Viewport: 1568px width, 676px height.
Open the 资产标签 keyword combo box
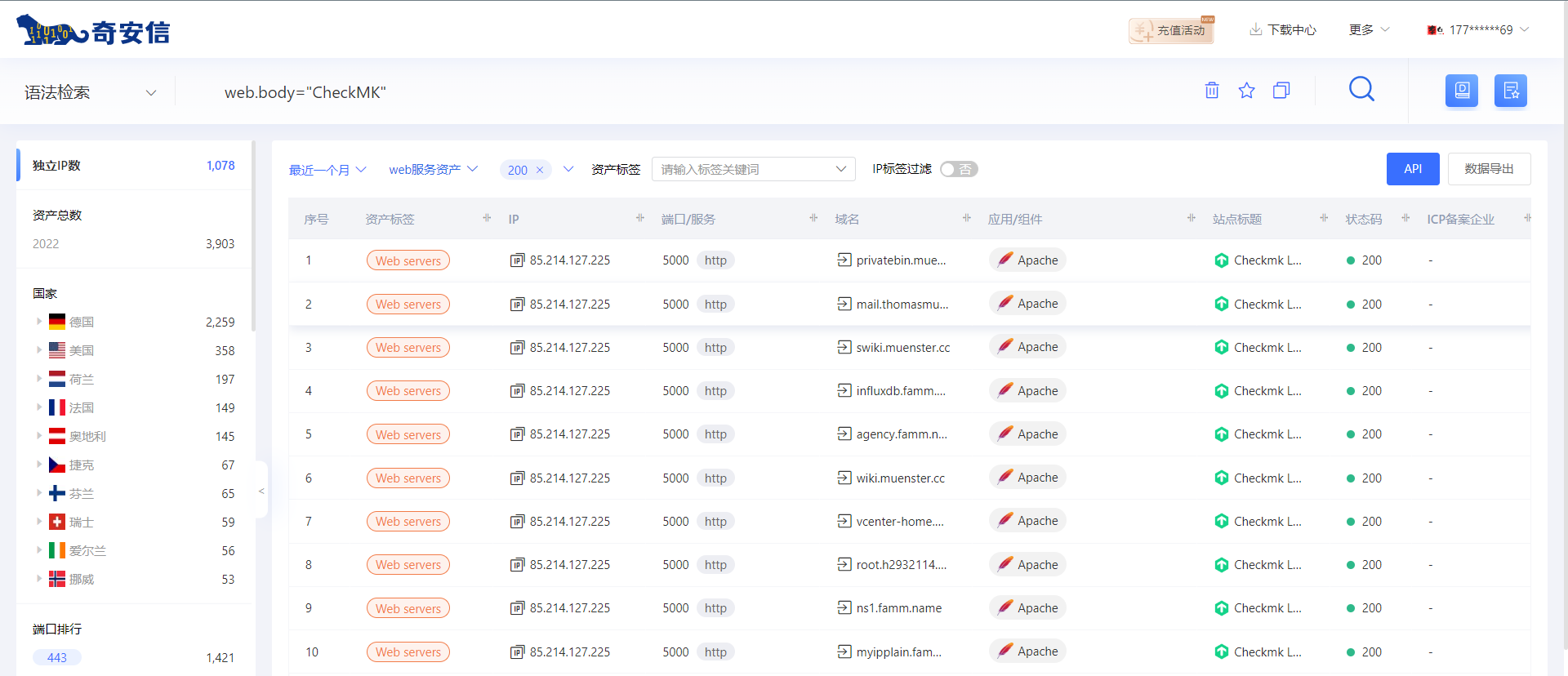(753, 169)
